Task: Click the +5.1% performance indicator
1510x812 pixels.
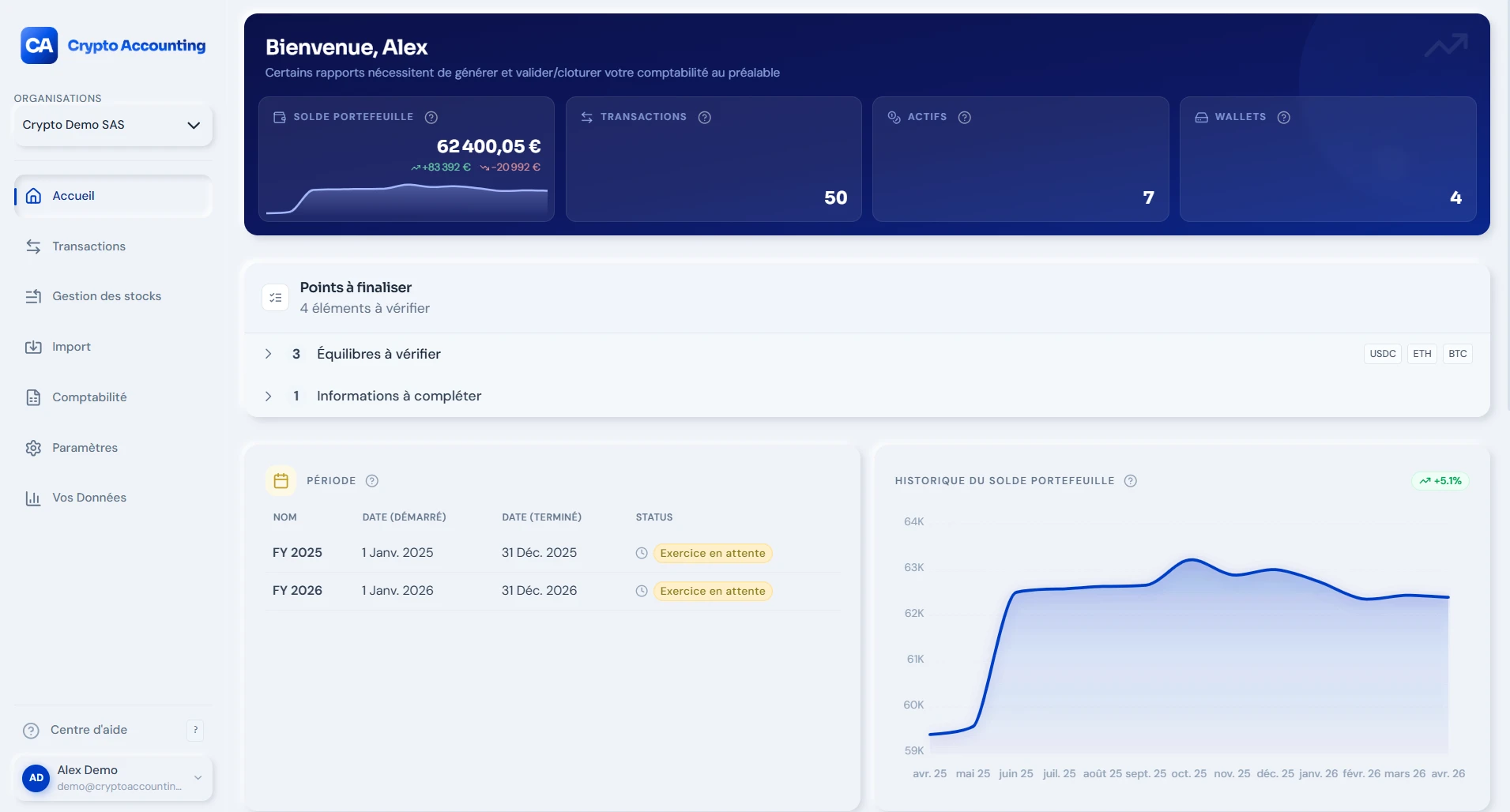Action: (1440, 480)
